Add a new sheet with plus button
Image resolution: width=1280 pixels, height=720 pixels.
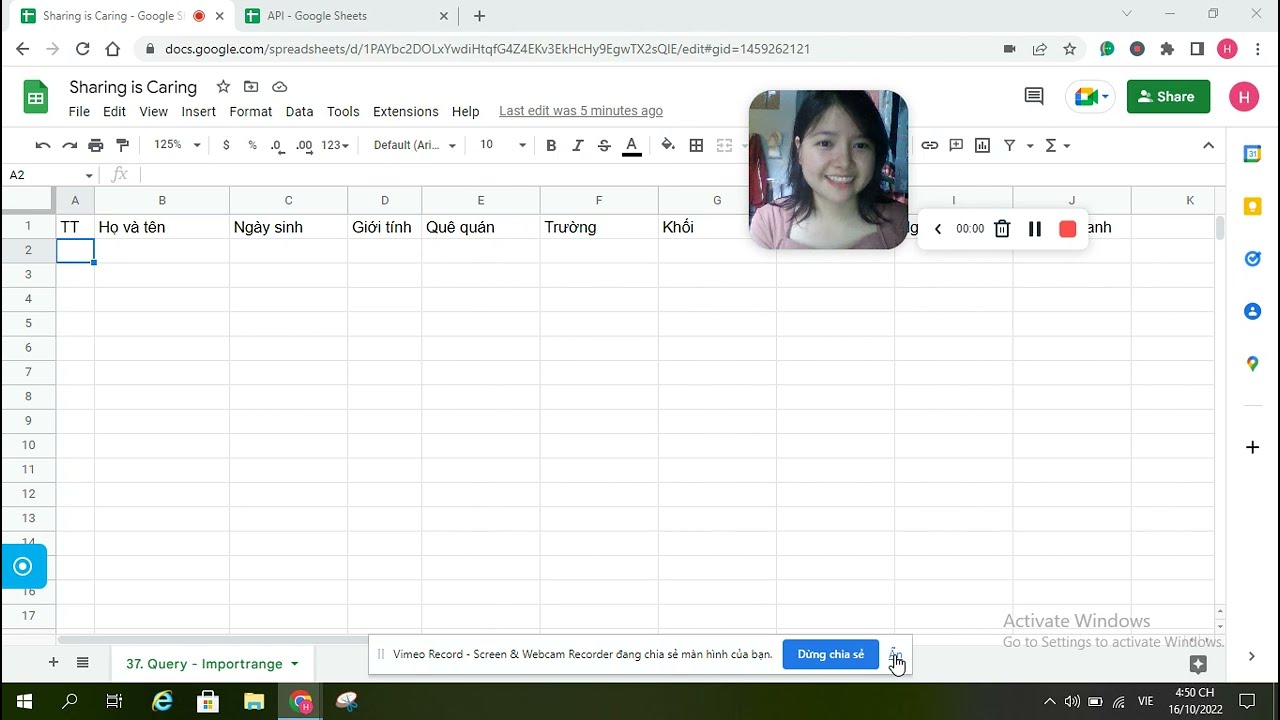point(54,662)
